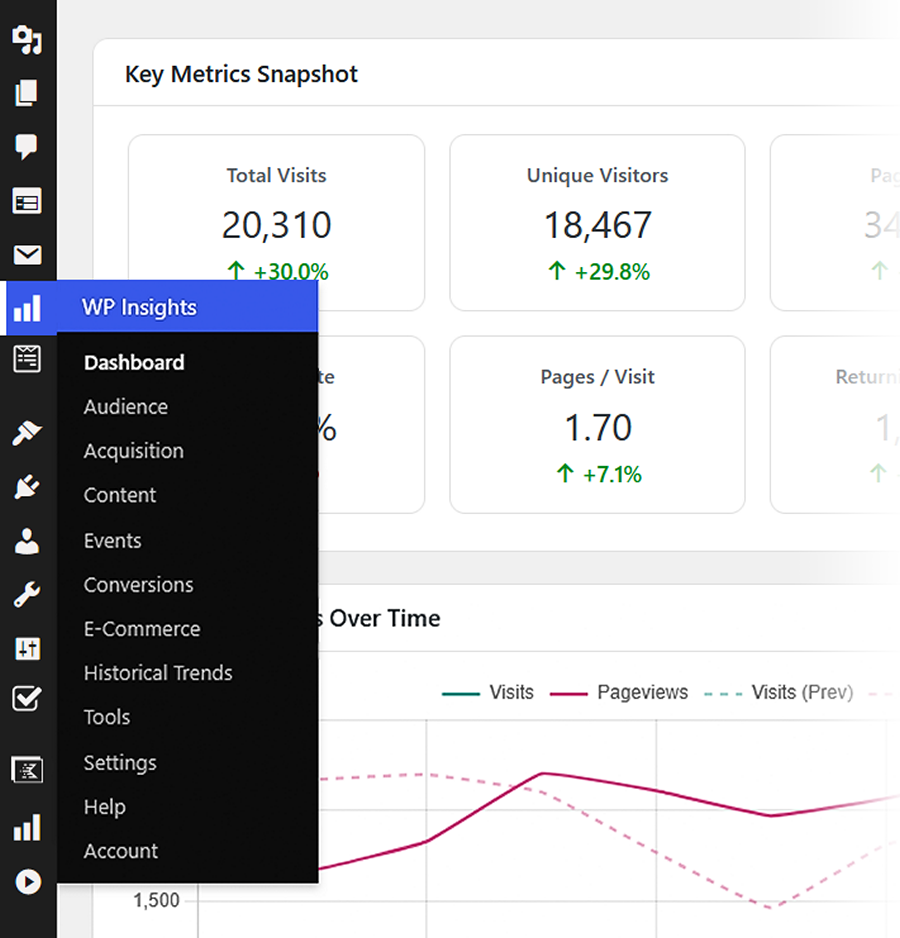Viewport: 900px width, 938px height.
Task: Click the form list icon below WP Insights
Action: [27, 359]
